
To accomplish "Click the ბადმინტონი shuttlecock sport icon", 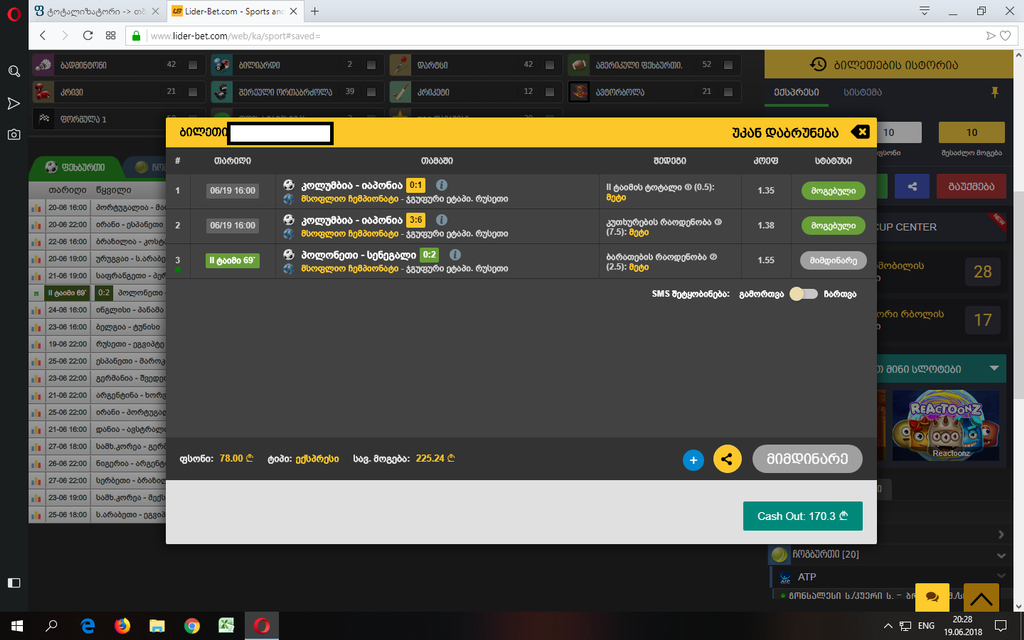I will 43,65.
